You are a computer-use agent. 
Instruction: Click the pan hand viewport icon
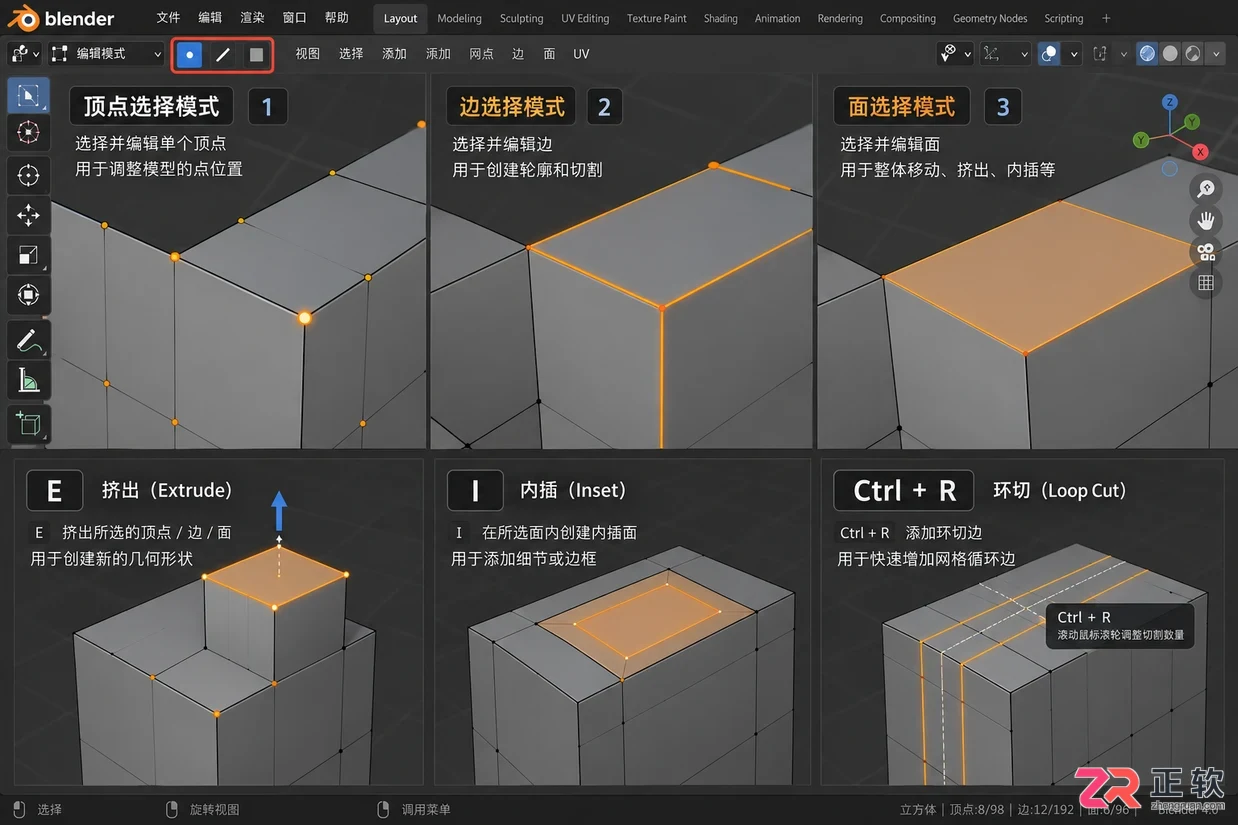(x=1206, y=220)
